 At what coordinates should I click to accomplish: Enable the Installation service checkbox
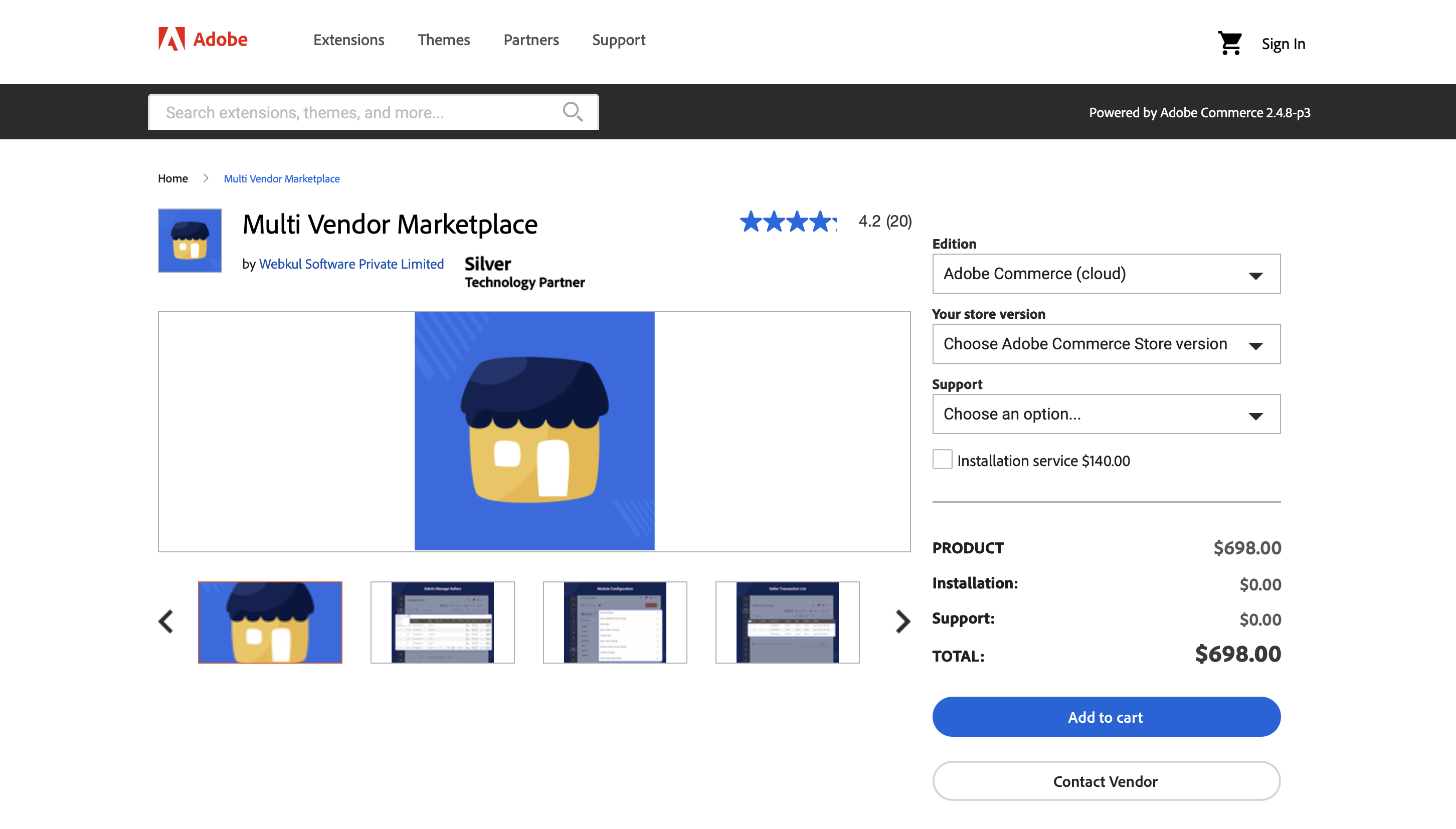[x=943, y=459]
